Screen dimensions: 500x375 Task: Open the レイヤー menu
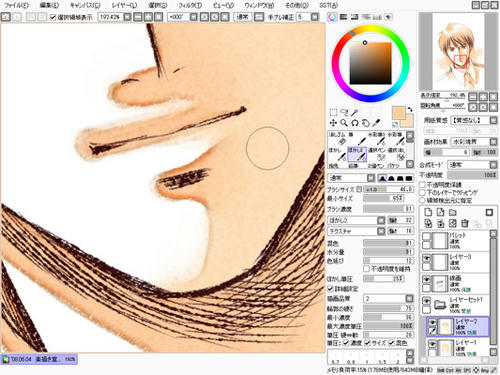(124, 5)
